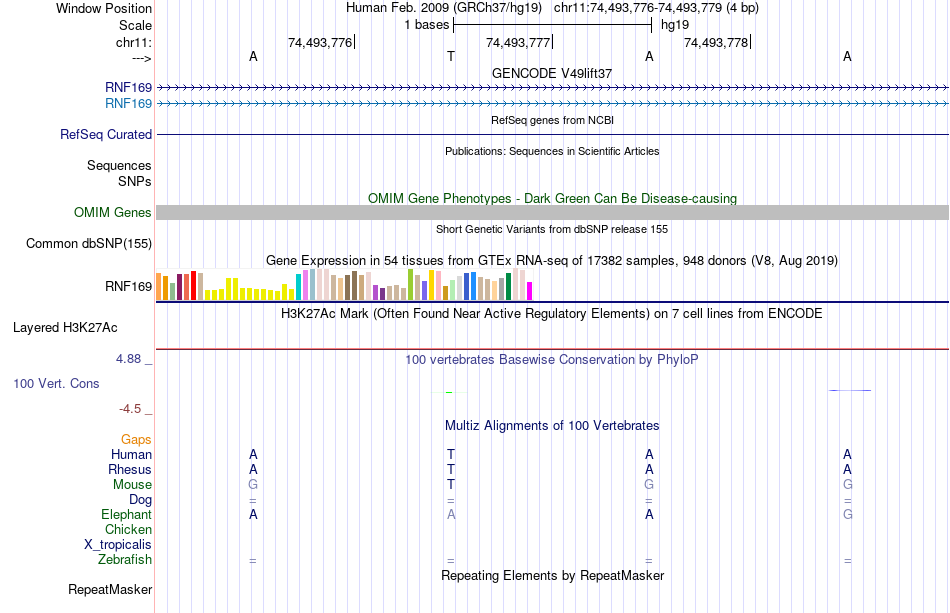The width and height of the screenshot is (950, 613).
Task: Select the X_tropicalis alignment row label
Action: 118,545
